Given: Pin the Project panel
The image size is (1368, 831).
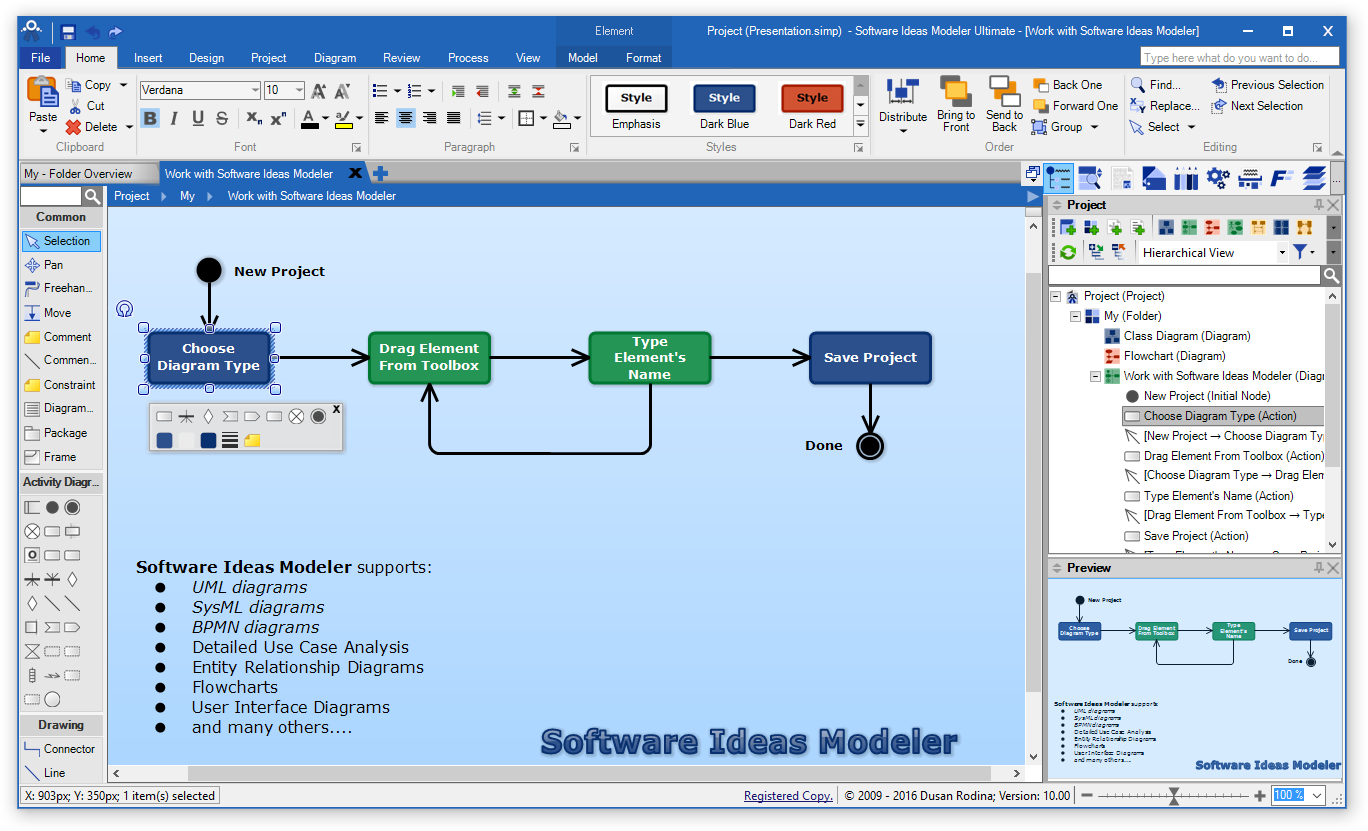Looking at the screenshot, I should pyautogui.click(x=1318, y=204).
